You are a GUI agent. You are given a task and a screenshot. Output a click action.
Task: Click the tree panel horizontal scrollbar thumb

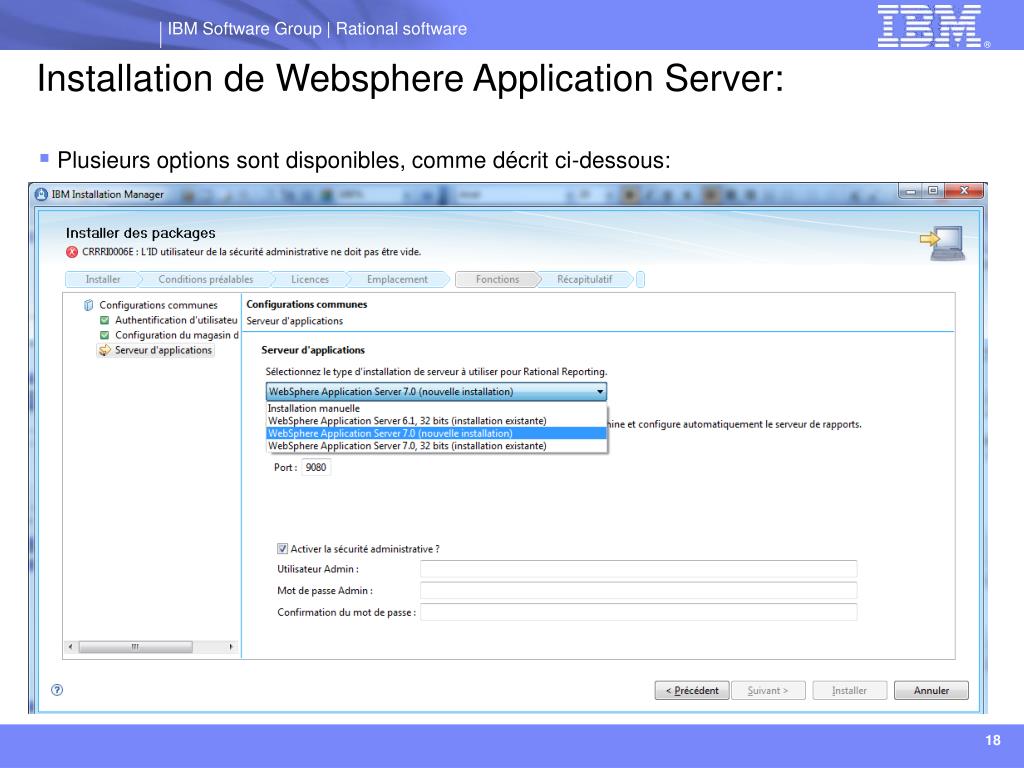135,647
